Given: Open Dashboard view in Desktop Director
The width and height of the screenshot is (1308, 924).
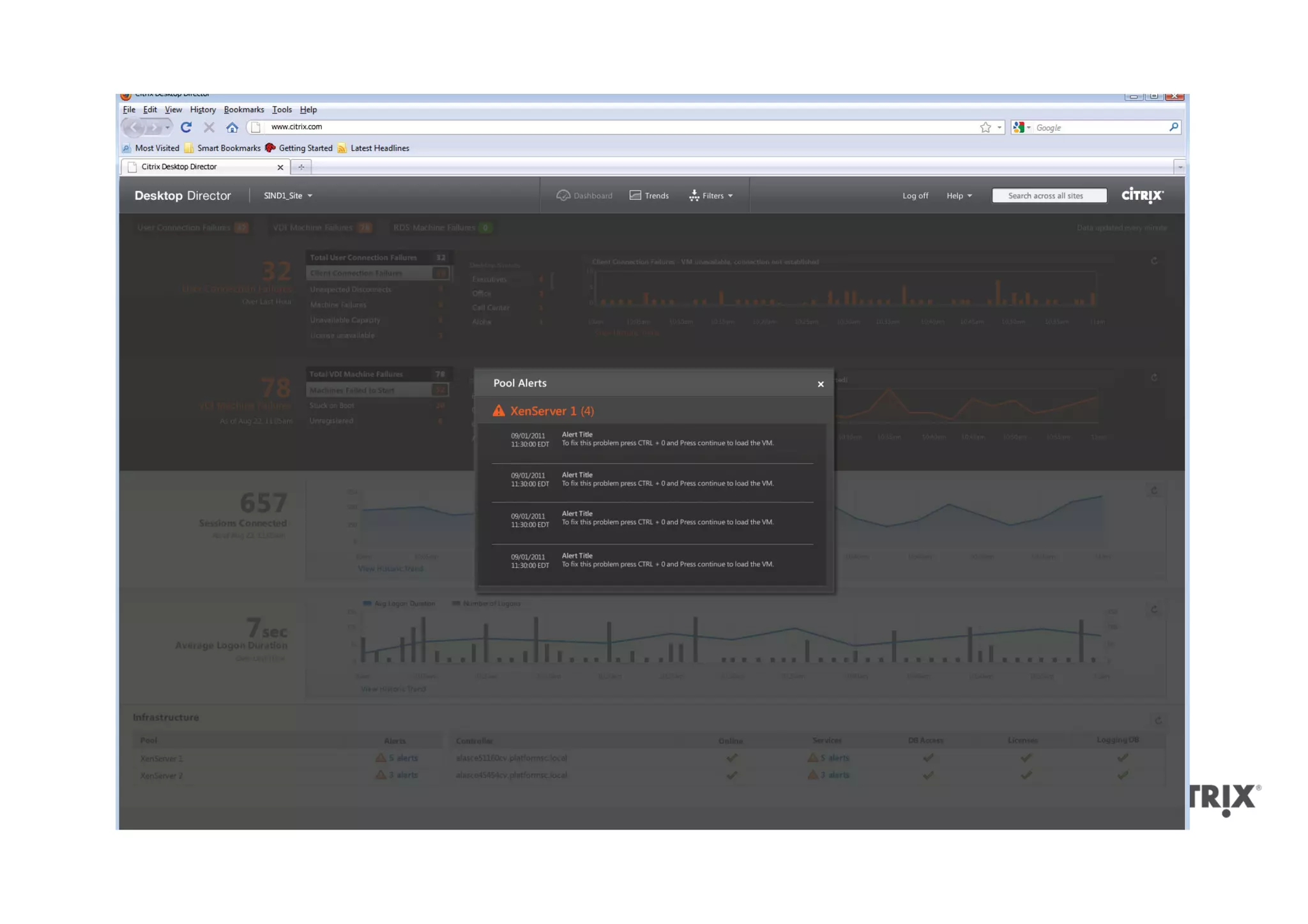Looking at the screenshot, I should 584,195.
